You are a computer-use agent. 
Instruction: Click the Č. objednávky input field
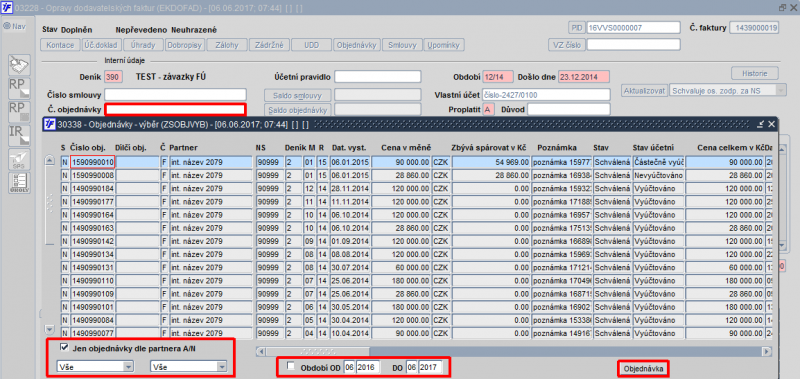point(176,109)
